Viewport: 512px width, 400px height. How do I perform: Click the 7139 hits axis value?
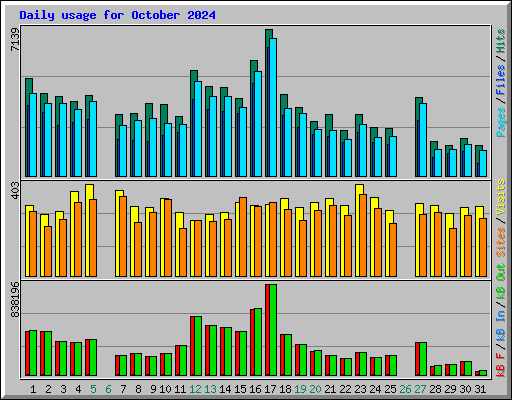(15, 39)
